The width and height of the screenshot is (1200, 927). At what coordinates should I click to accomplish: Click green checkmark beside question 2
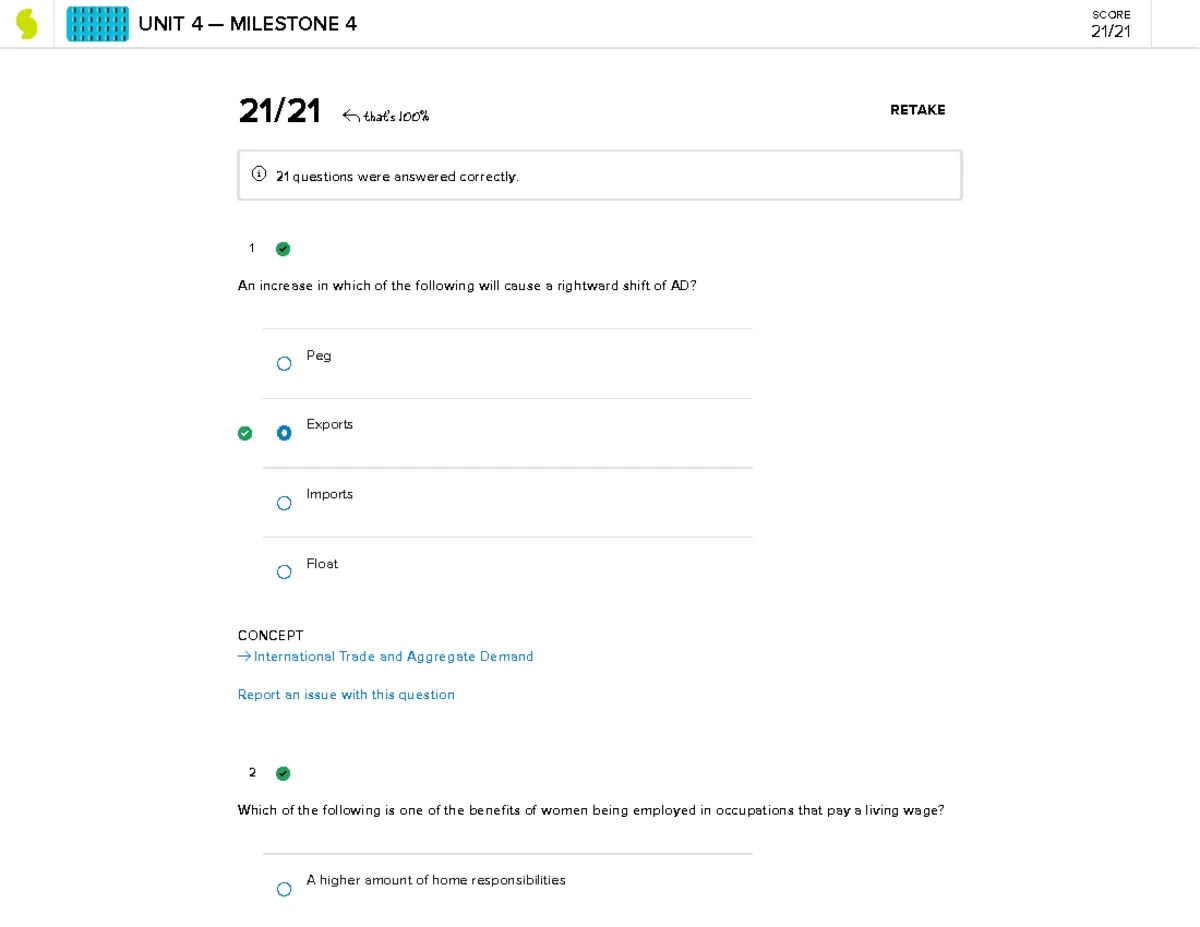coord(283,773)
